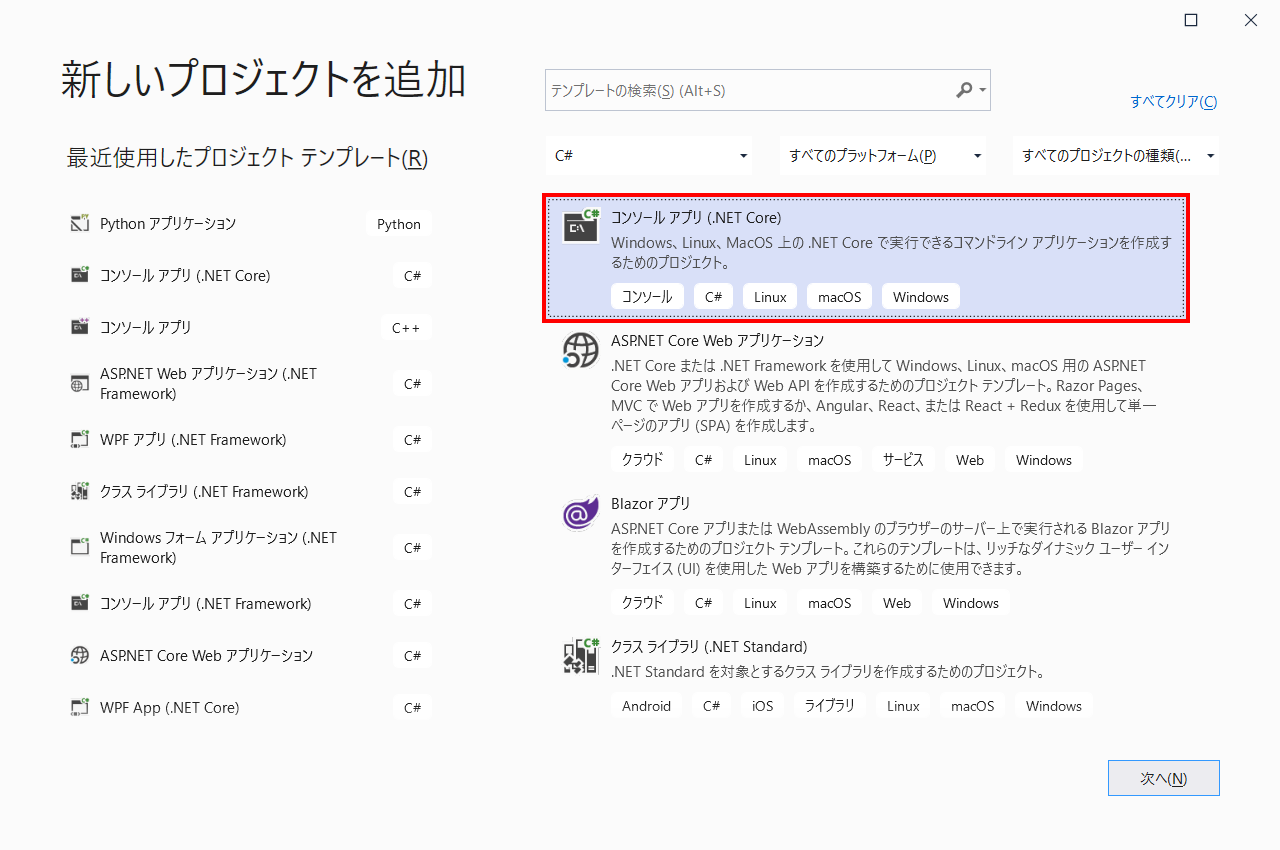
Task: Click the クラス ライブラリ (.NET Standard) template icon
Action: [580, 656]
